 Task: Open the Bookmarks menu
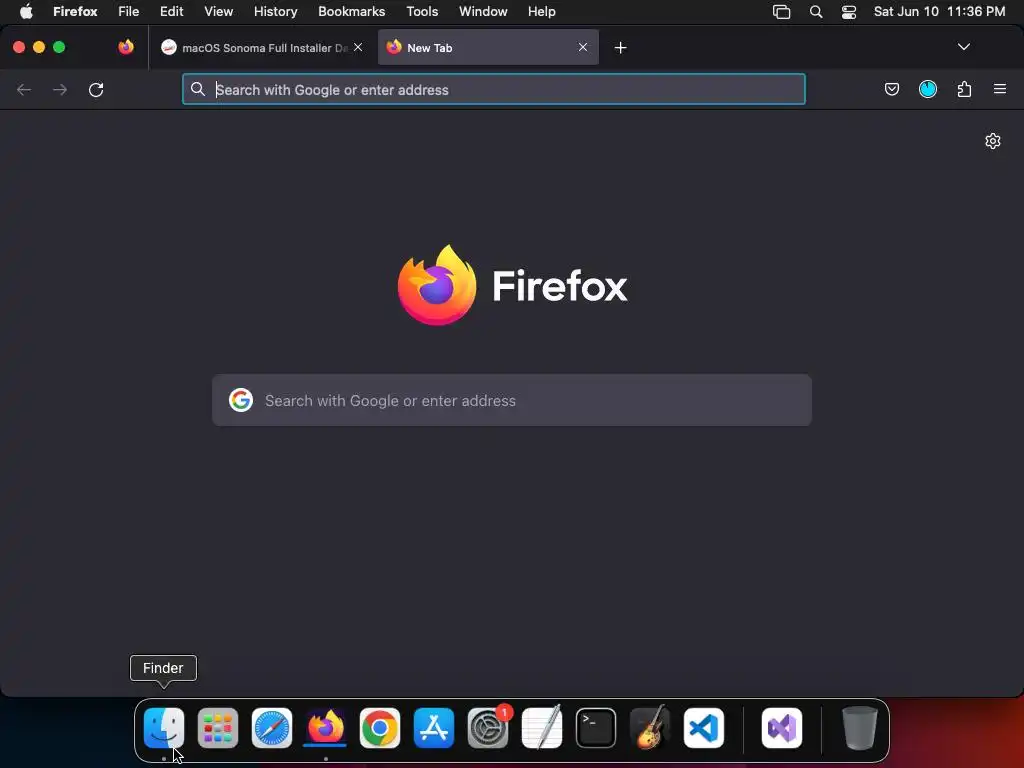[351, 11]
